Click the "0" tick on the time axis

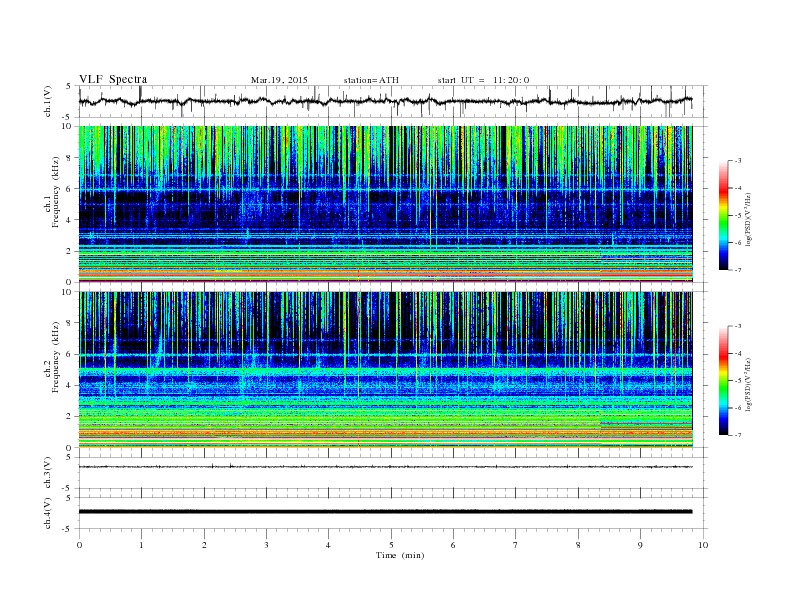point(79,545)
